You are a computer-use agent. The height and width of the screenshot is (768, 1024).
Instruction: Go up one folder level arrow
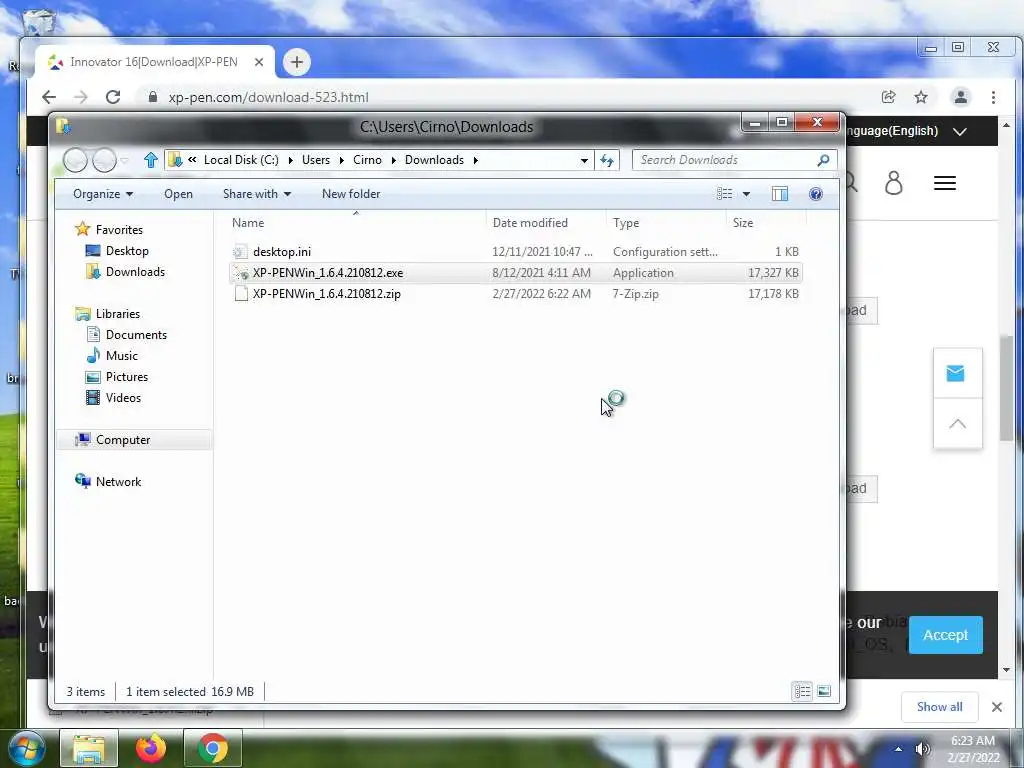point(151,160)
